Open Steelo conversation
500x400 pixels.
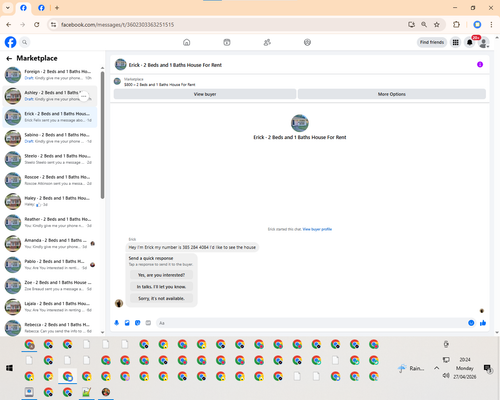point(50,159)
